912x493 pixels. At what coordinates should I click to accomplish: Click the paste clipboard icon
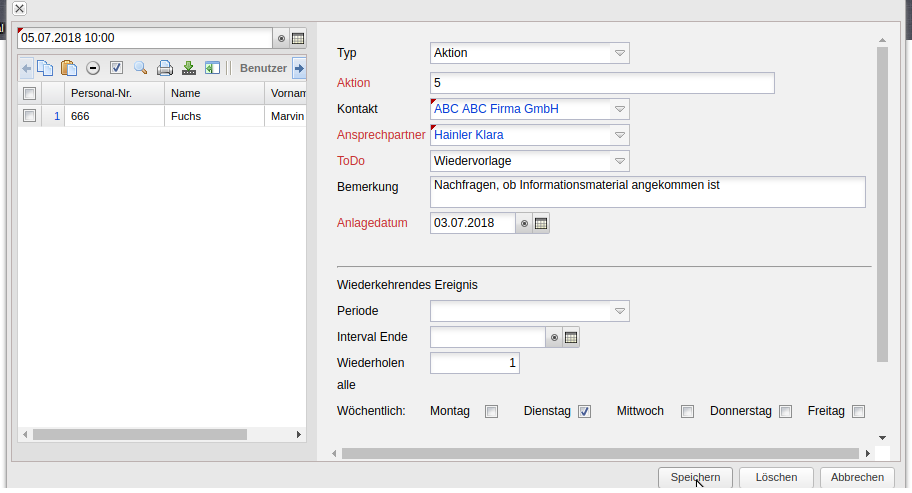coord(69,68)
